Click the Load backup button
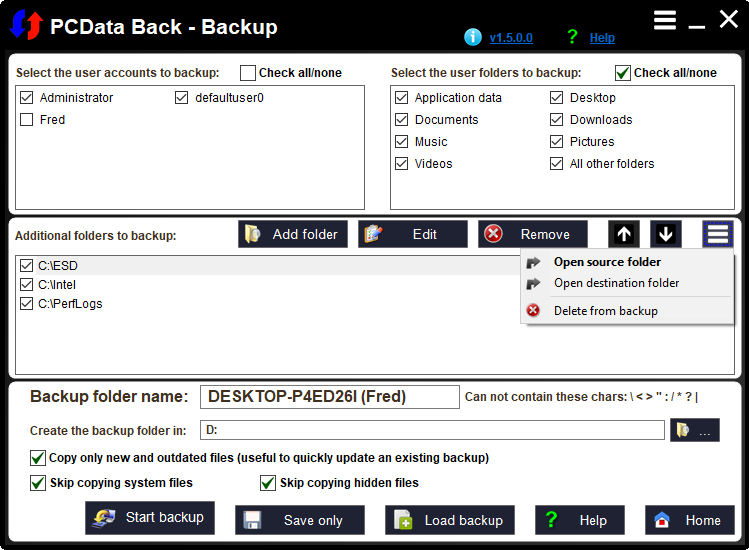This screenshot has height=550, width=749. (450, 520)
